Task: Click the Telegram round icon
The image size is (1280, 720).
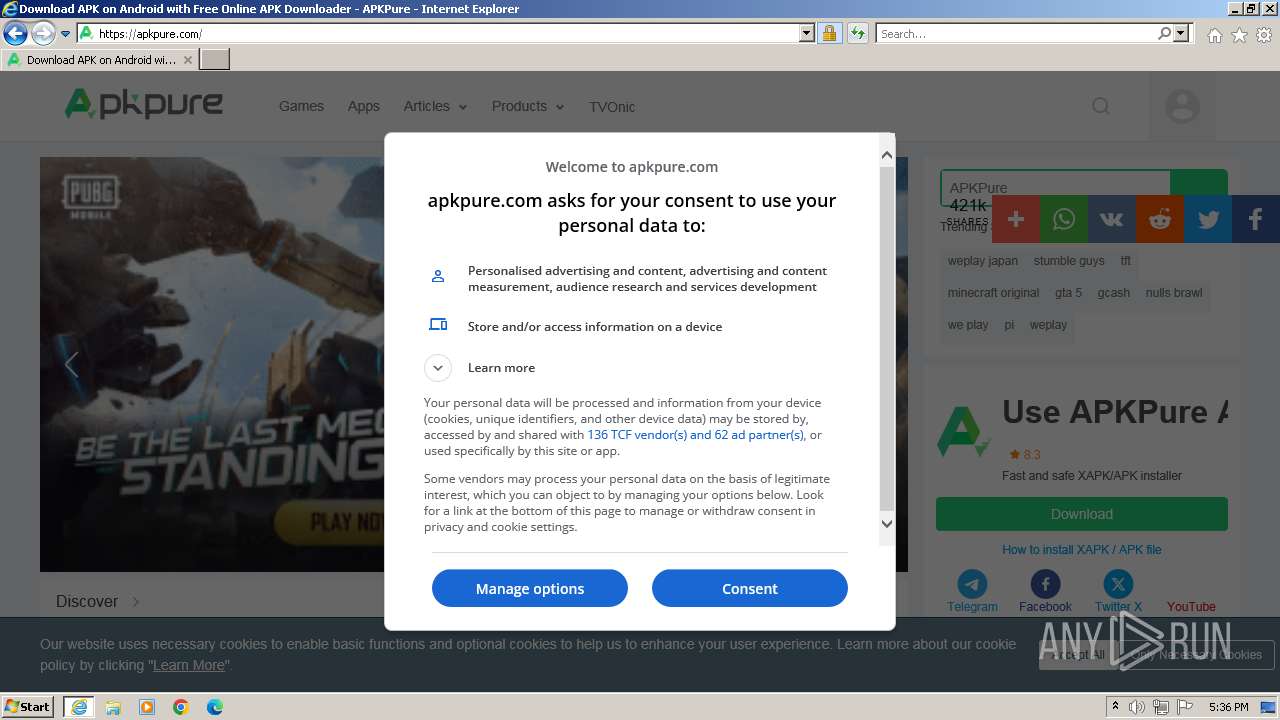Action: tap(972, 584)
